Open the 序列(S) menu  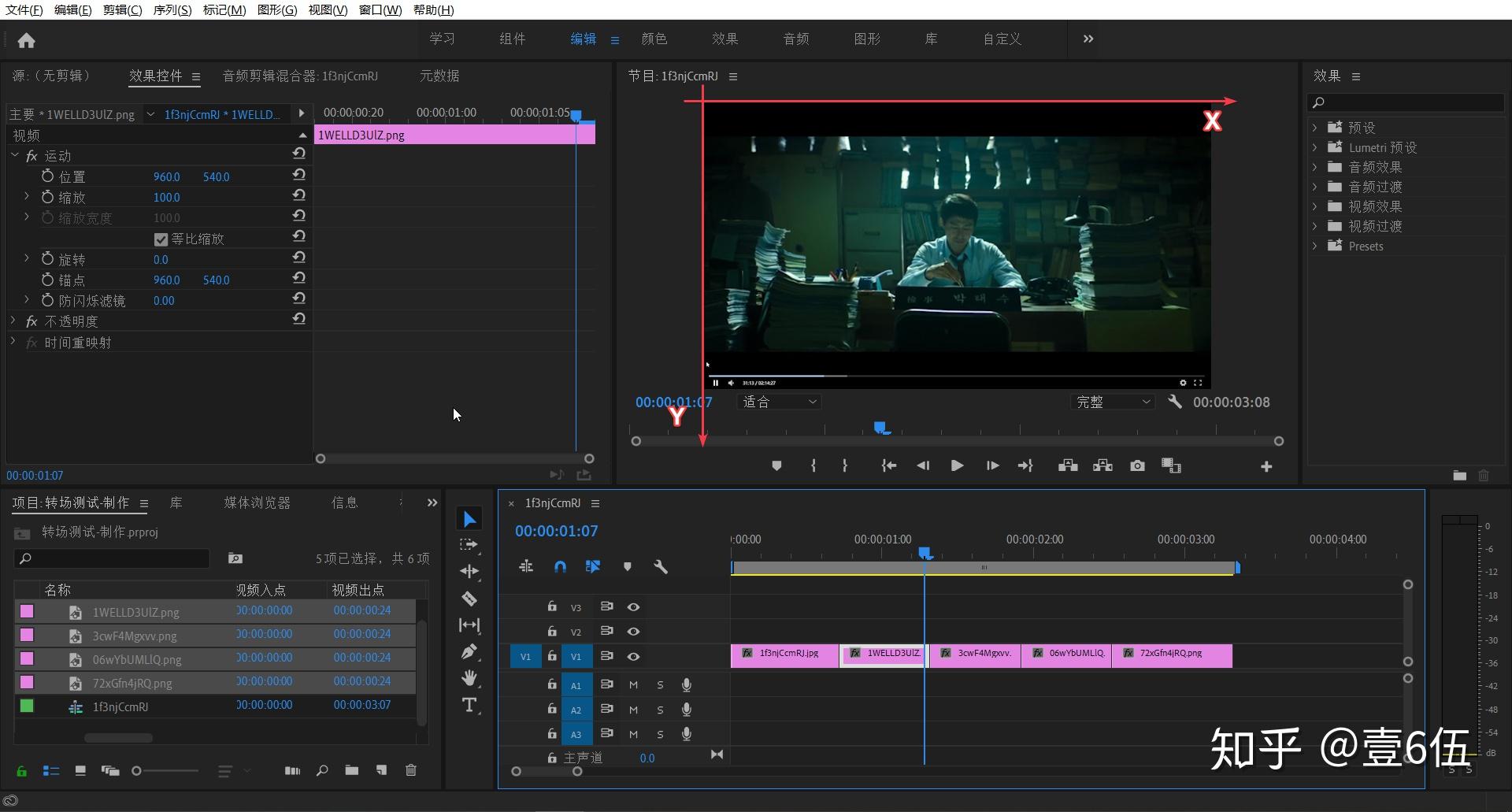tap(172, 10)
